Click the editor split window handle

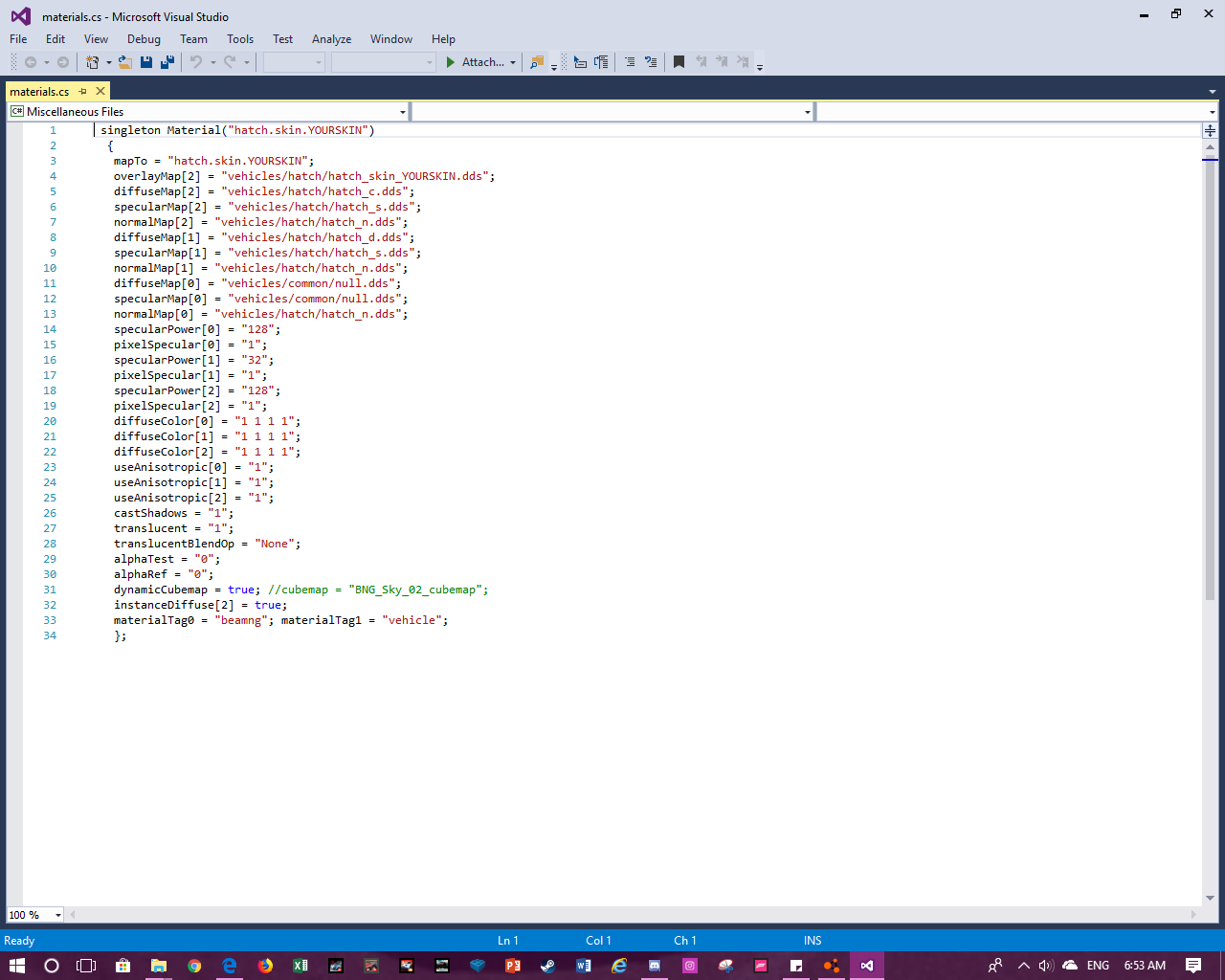pos(1211,130)
